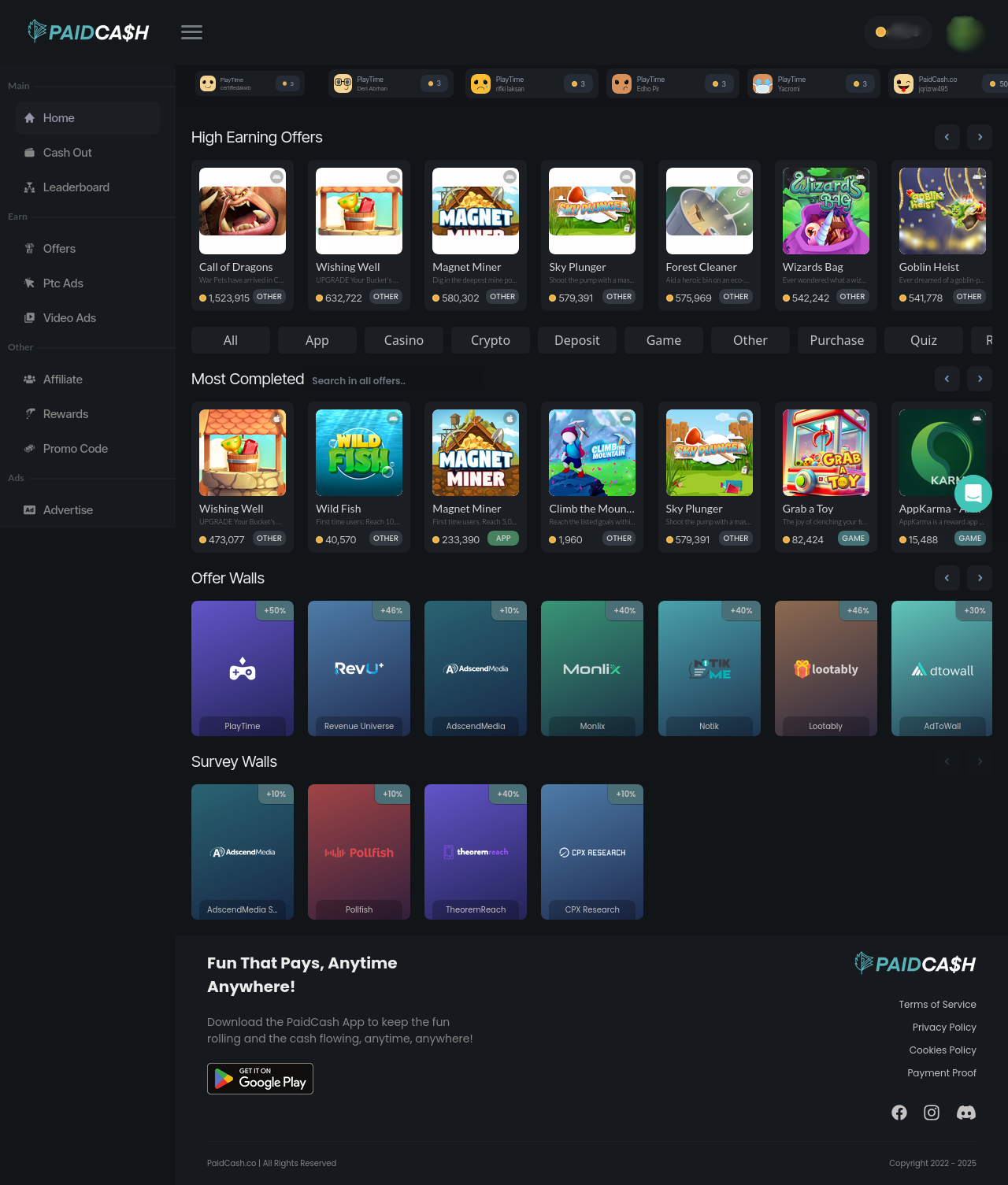Open the Monlix offer wall

click(592, 668)
